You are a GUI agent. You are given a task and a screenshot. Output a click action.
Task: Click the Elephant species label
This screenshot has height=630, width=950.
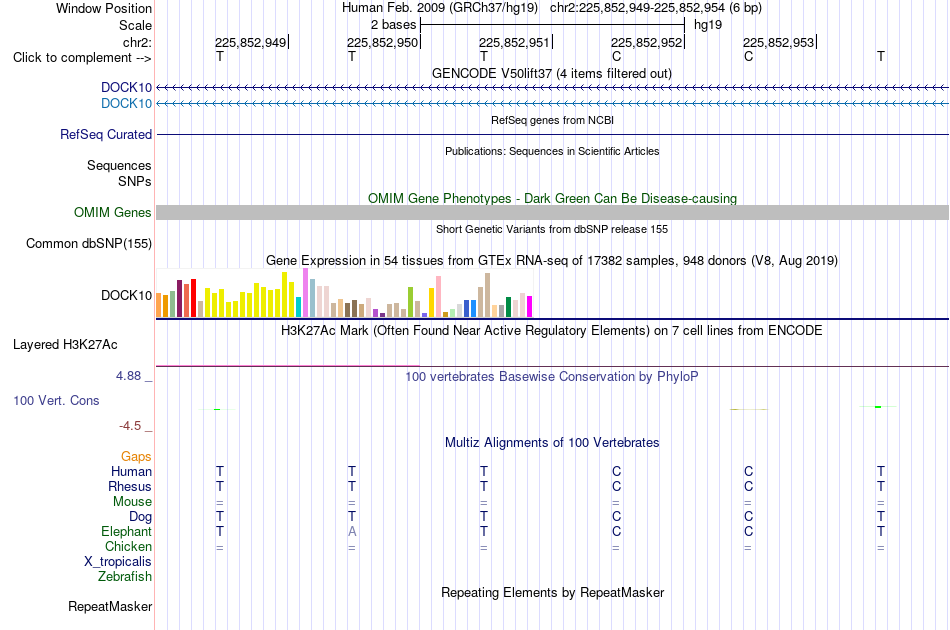127,531
